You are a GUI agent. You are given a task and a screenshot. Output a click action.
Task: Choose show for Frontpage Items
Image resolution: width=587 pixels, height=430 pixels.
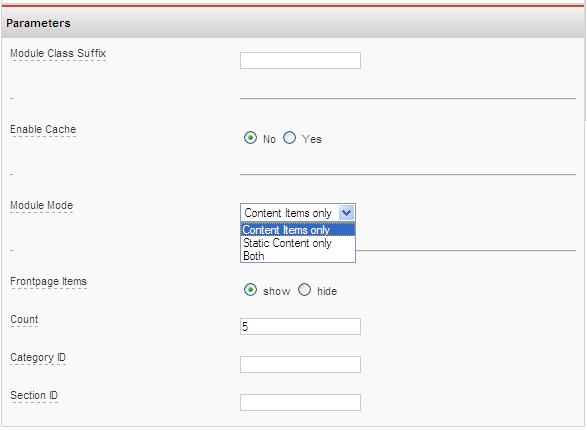point(250,290)
